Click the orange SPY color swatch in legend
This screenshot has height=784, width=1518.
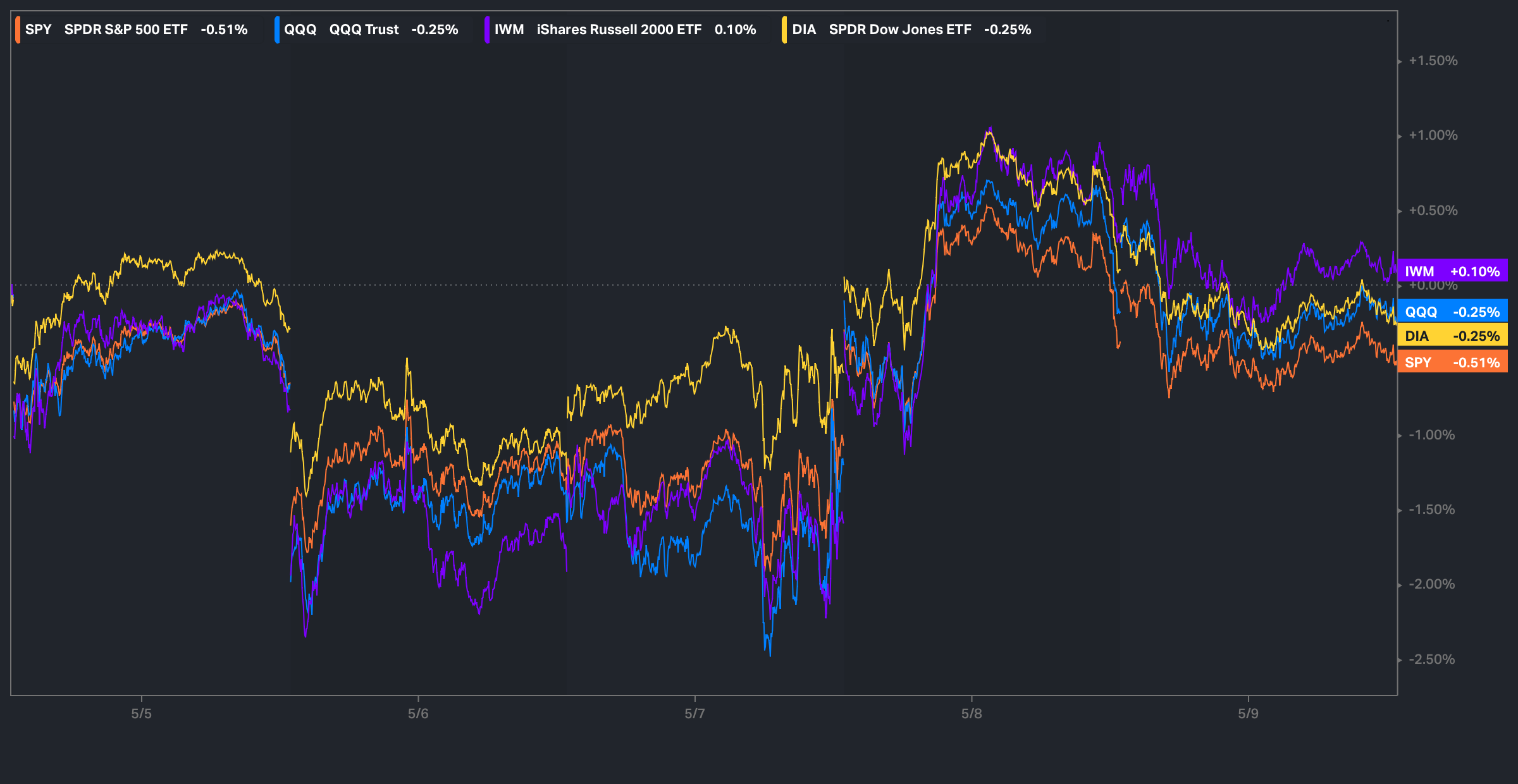point(18,30)
